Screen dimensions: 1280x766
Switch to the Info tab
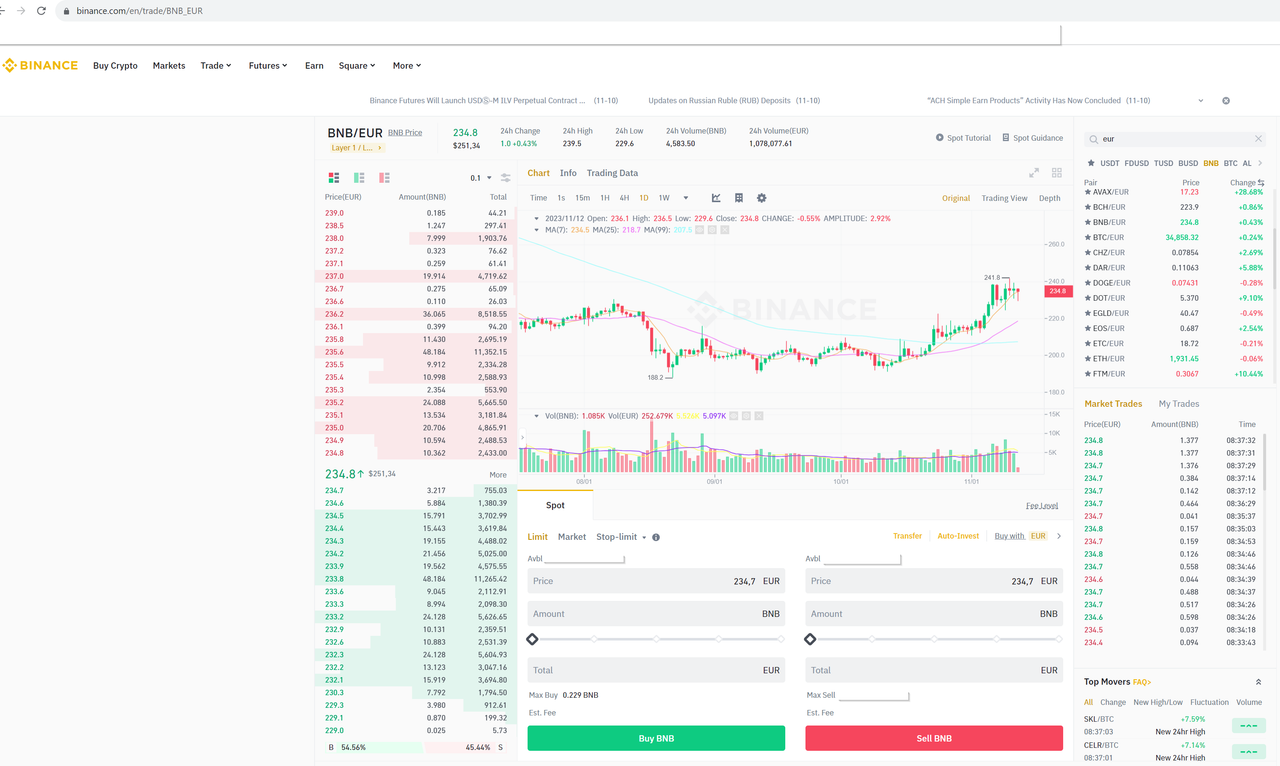point(568,173)
